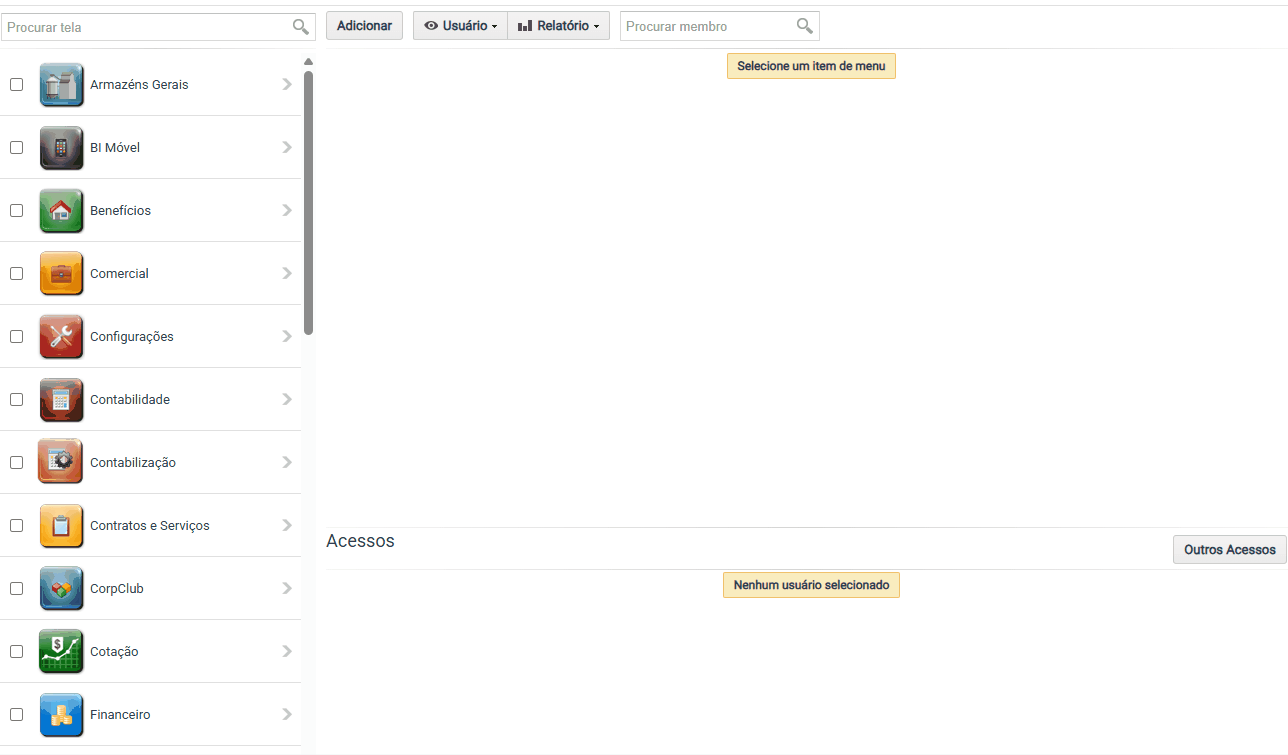1288x755 pixels.
Task: Click the Procurar tela magnifier icon
Action: [300, 27]
